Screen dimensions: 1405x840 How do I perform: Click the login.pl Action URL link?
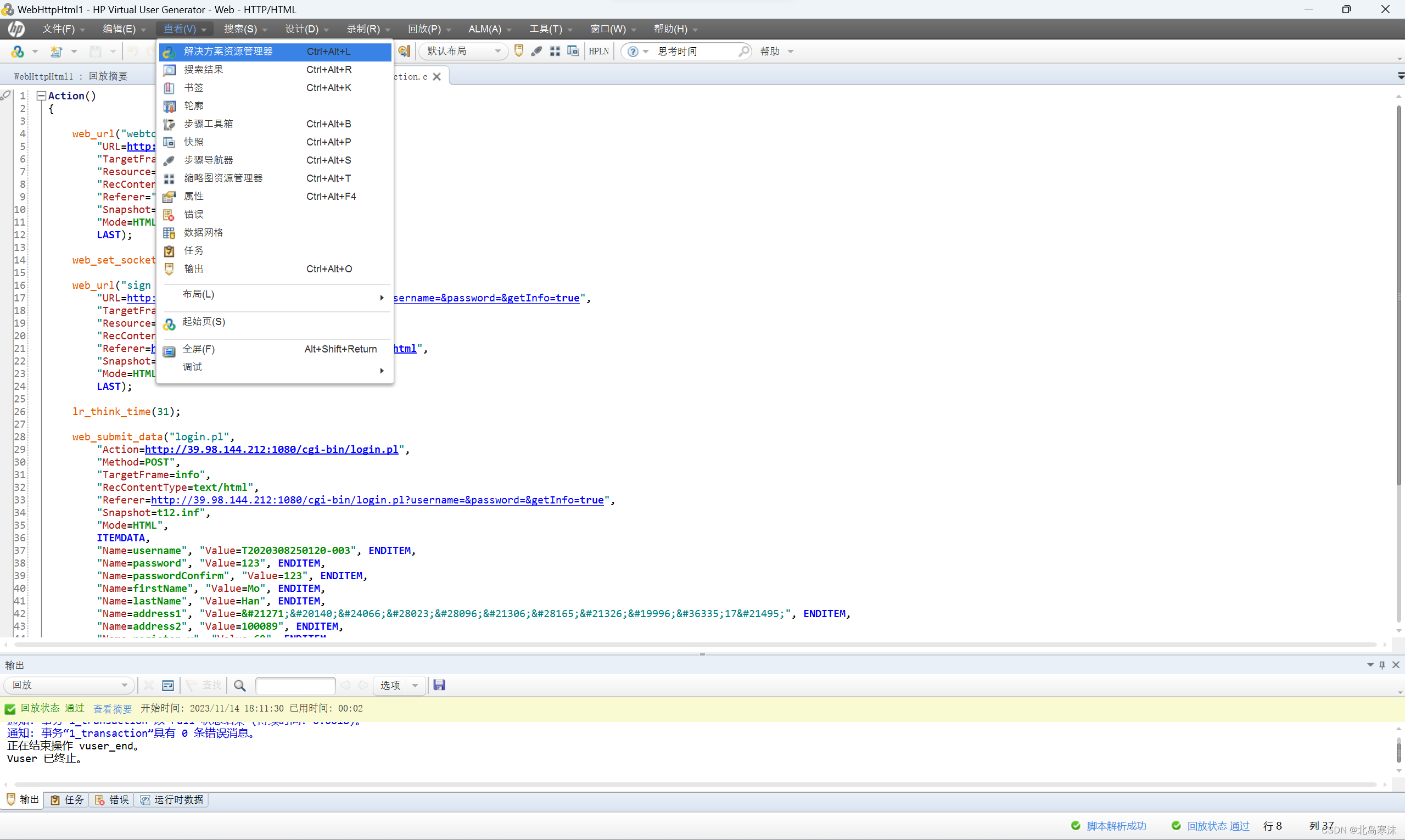click(x=271, y=450)
